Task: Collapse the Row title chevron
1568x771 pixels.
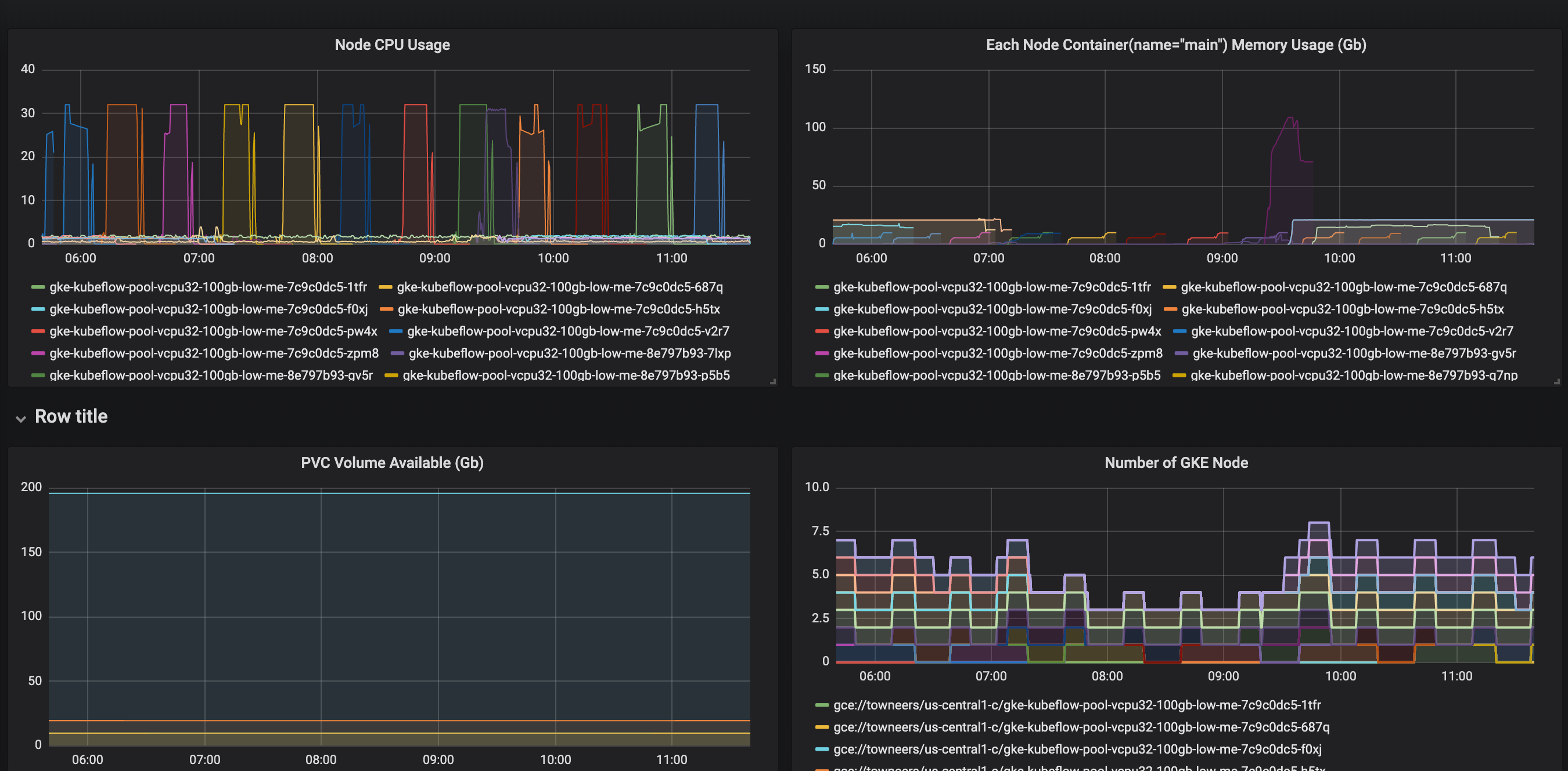Action: (21, 419)
